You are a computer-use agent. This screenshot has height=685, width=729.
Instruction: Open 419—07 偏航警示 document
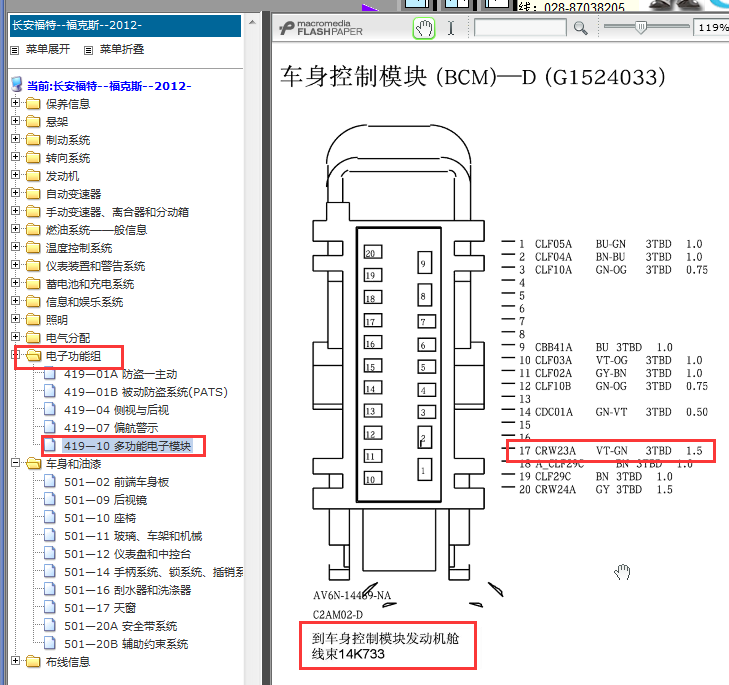click(x=111, y=428)
